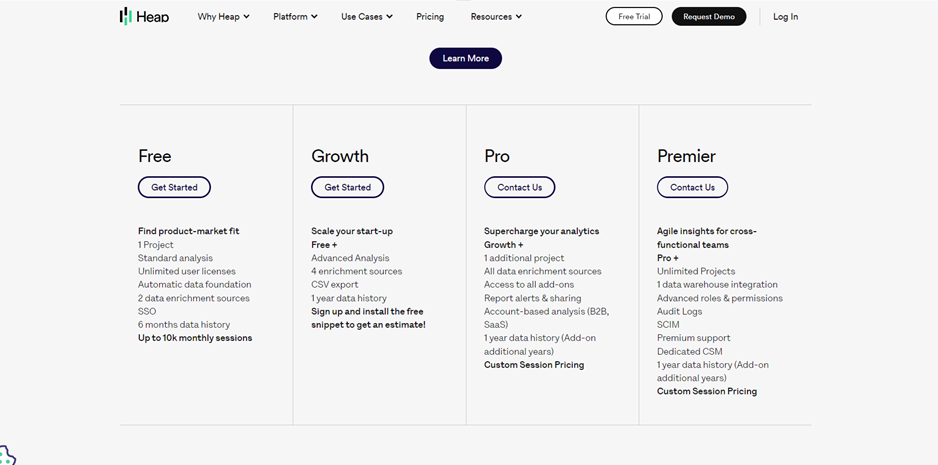938x465 pixels.
Task: Select the Platform menu label
Action: coord(290,17)
